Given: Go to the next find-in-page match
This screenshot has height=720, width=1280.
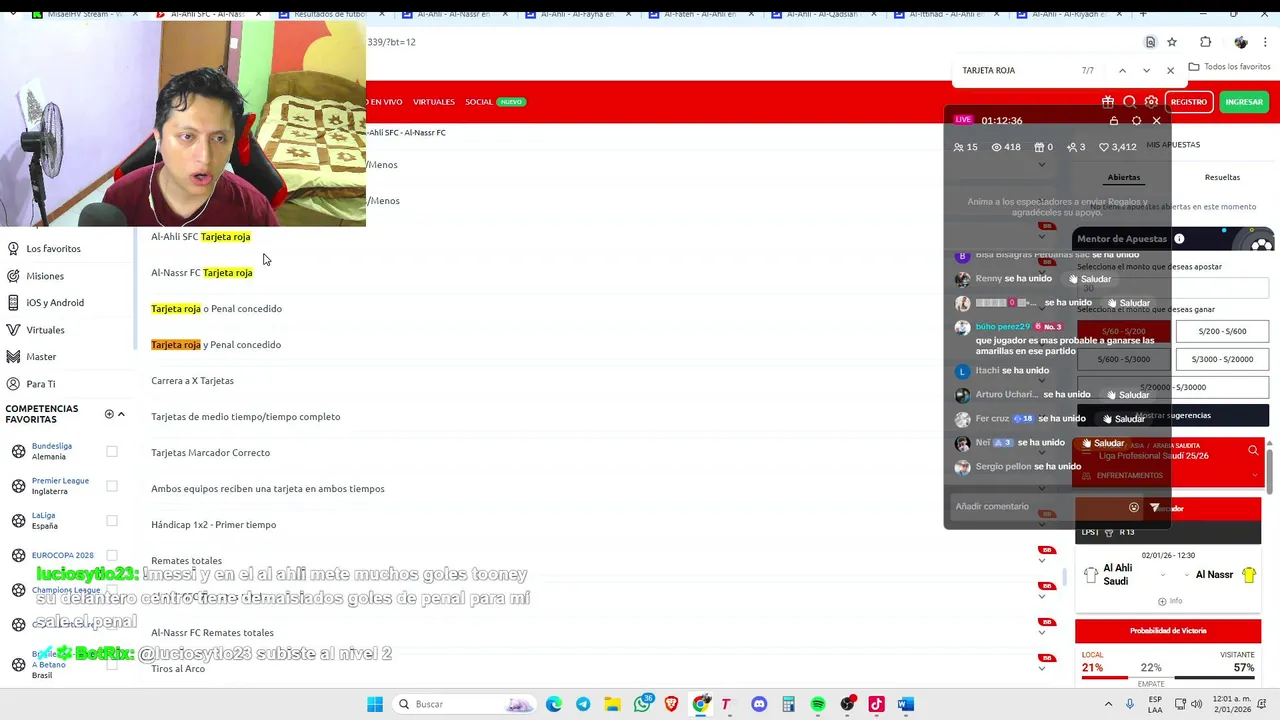Looking at the screenshot, I should pyautogui.click(x=1146, y=71).
